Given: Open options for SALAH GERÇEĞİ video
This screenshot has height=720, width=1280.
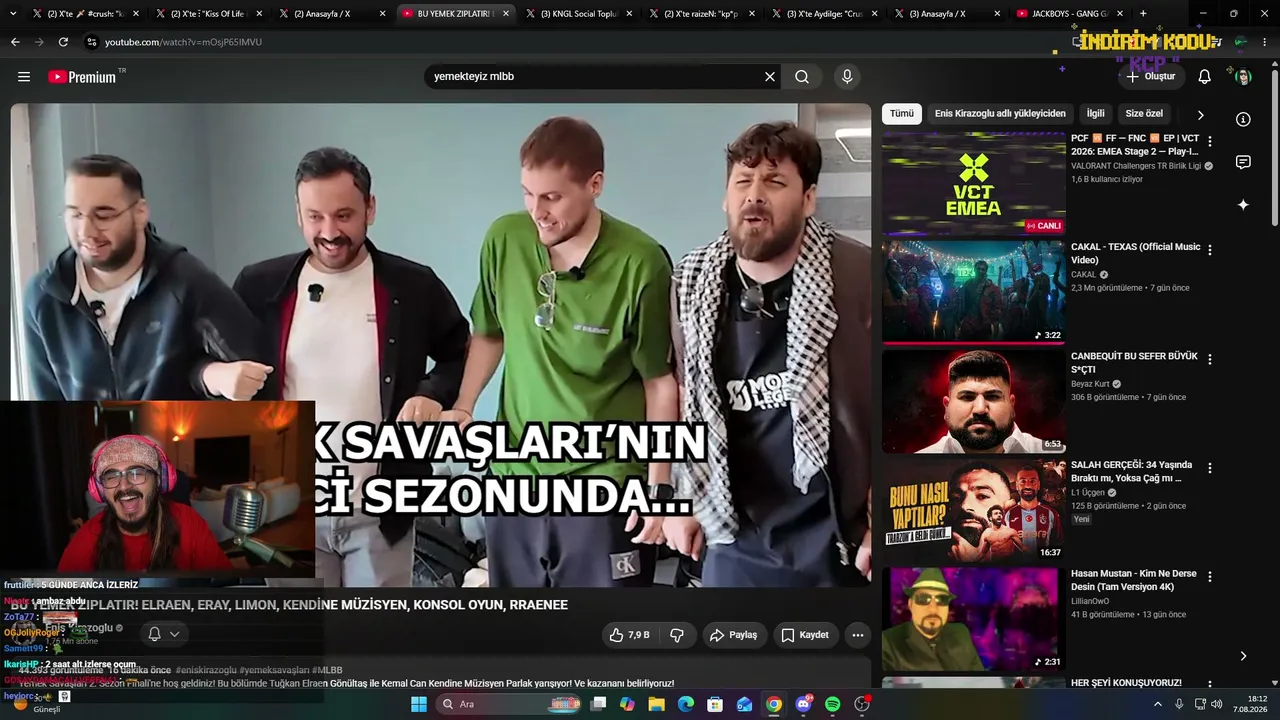Looking at the screenshot, I should (x=1210, y=468).
